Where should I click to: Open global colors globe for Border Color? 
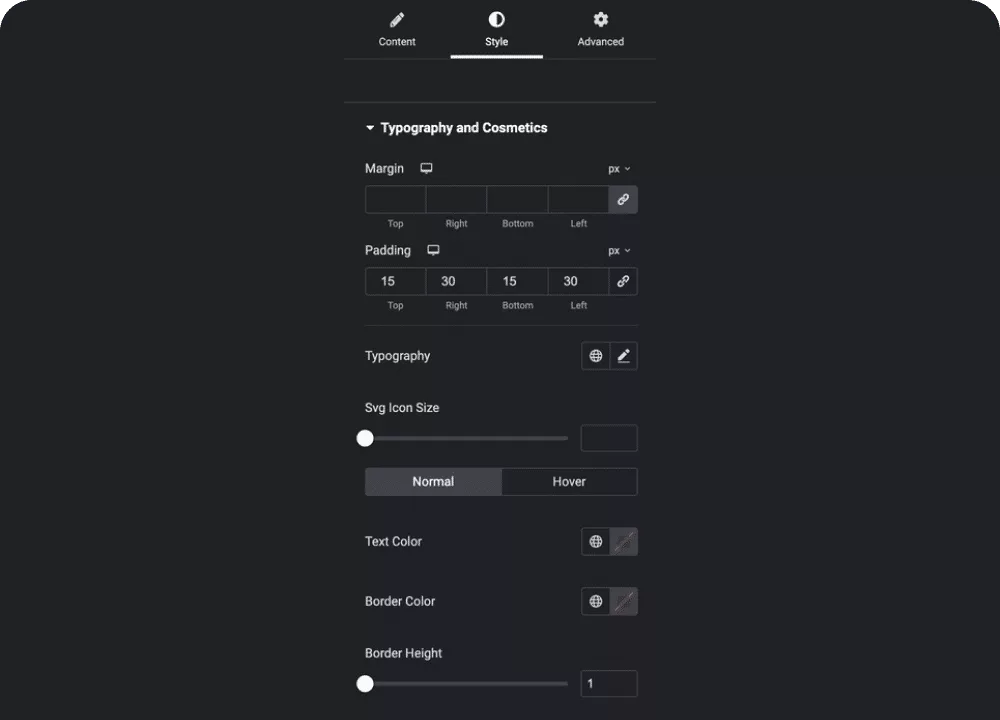coord(596,601)
